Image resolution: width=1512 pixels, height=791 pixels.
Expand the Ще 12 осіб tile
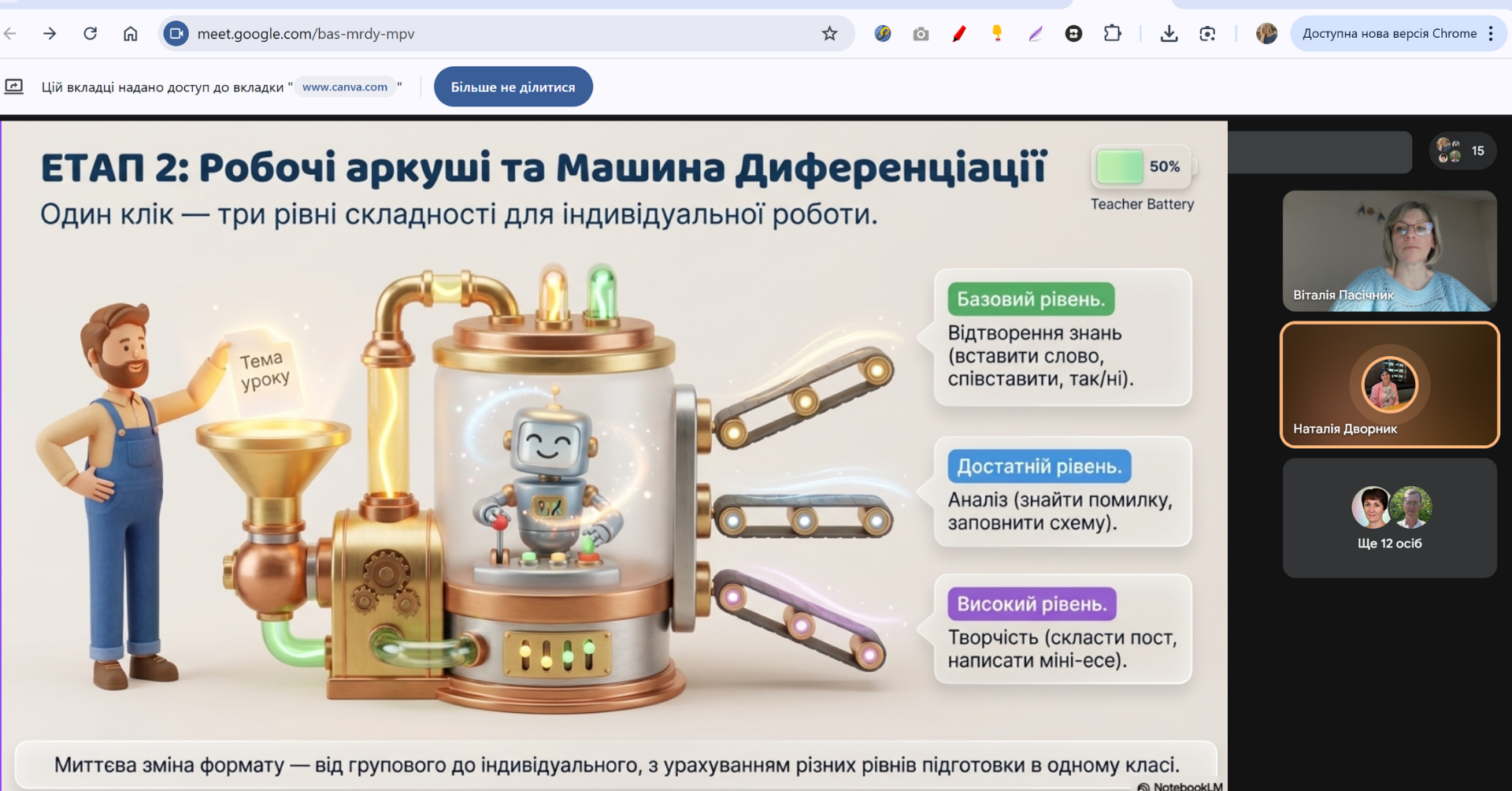point(1389,518)
